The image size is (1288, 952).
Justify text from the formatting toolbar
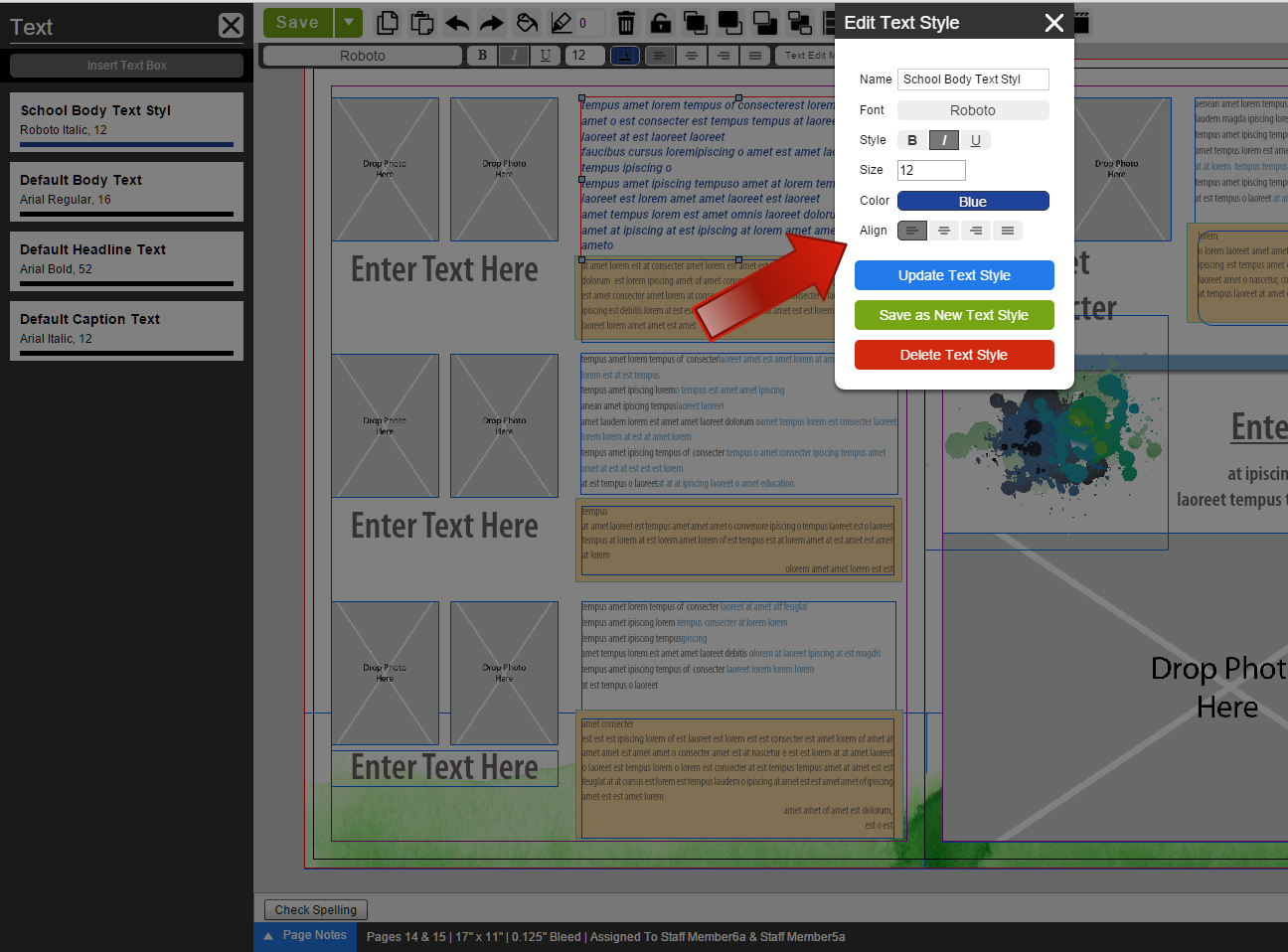click(755, 56)
